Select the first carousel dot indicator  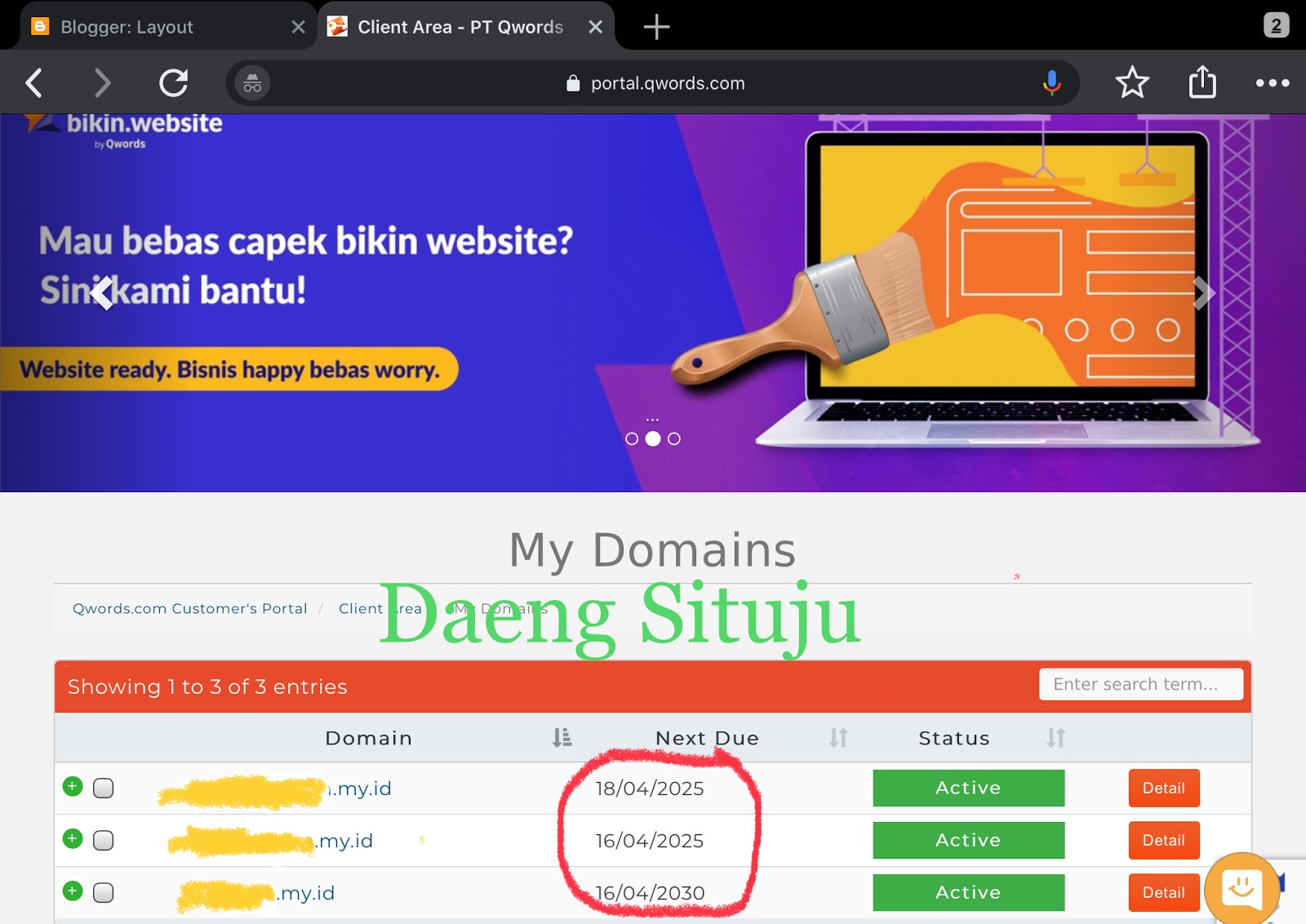click(631, 439)
